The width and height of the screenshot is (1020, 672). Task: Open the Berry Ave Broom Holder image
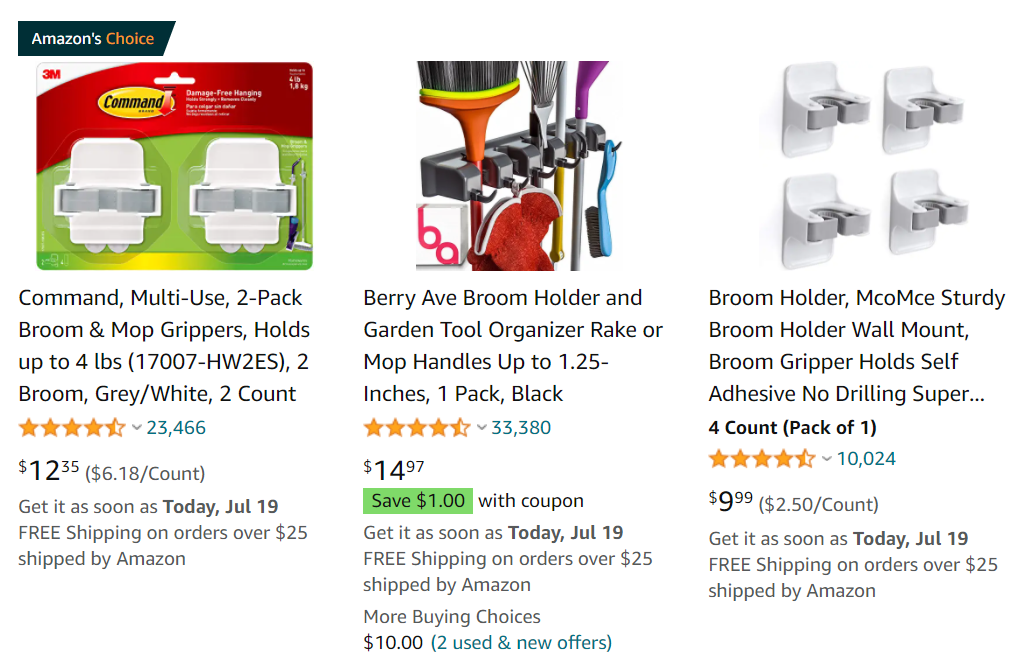tap(519, 166)
